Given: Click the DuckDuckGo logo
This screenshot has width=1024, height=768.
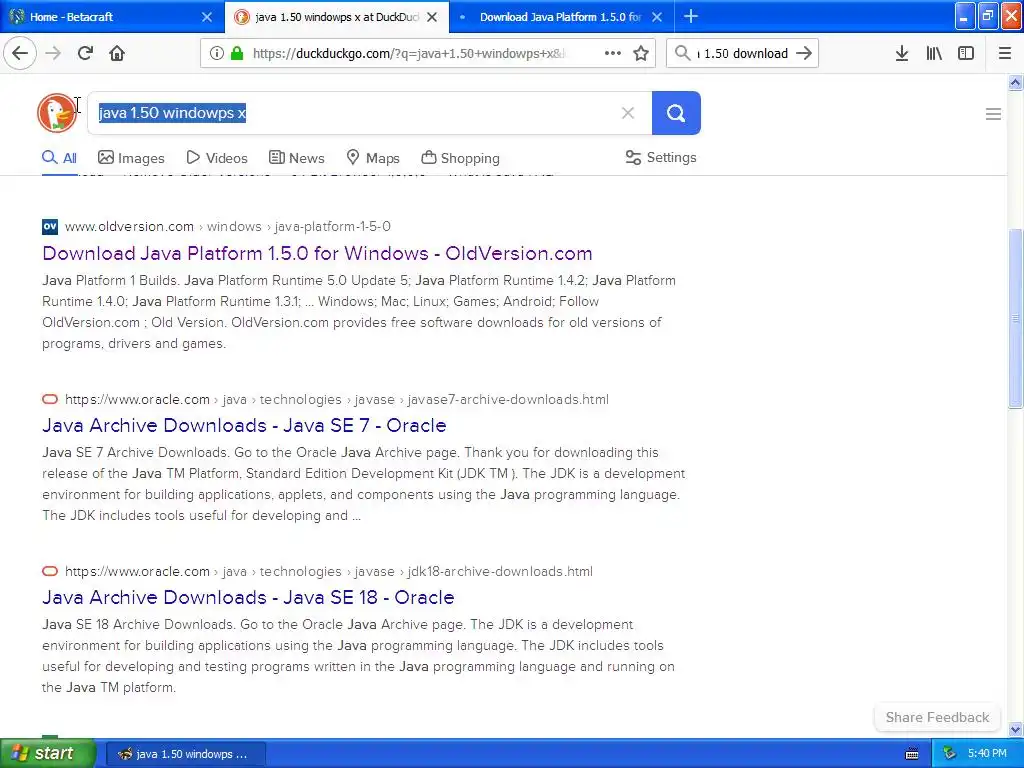Looking at the screenshot, I should click(57, 113).
